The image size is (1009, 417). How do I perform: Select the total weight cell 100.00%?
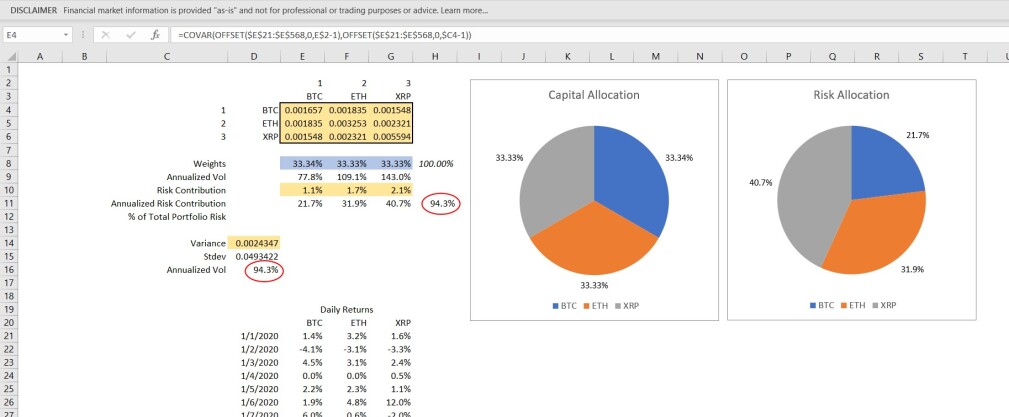click(x=435, y=163)
